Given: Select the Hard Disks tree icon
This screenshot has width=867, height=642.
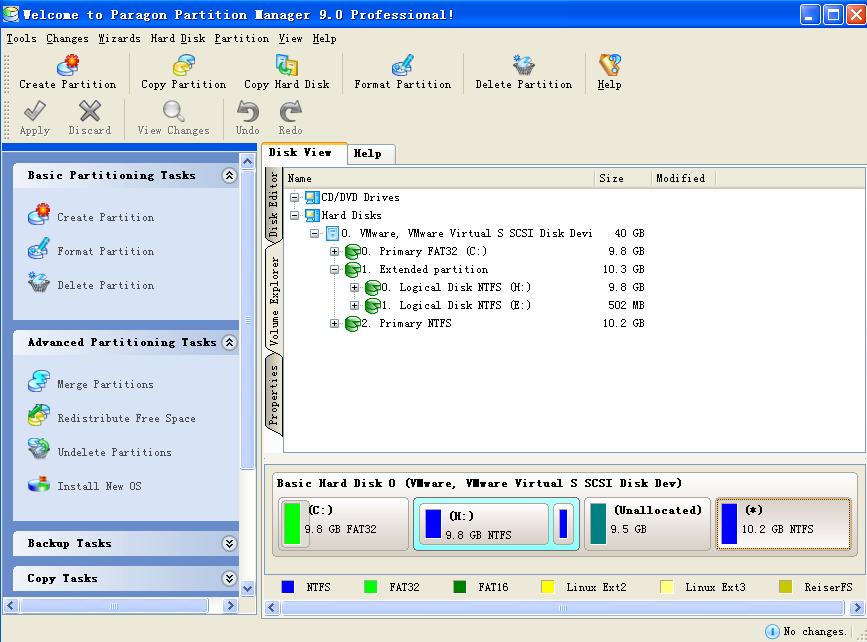Looking at the screenshot, I should [312, 215].
